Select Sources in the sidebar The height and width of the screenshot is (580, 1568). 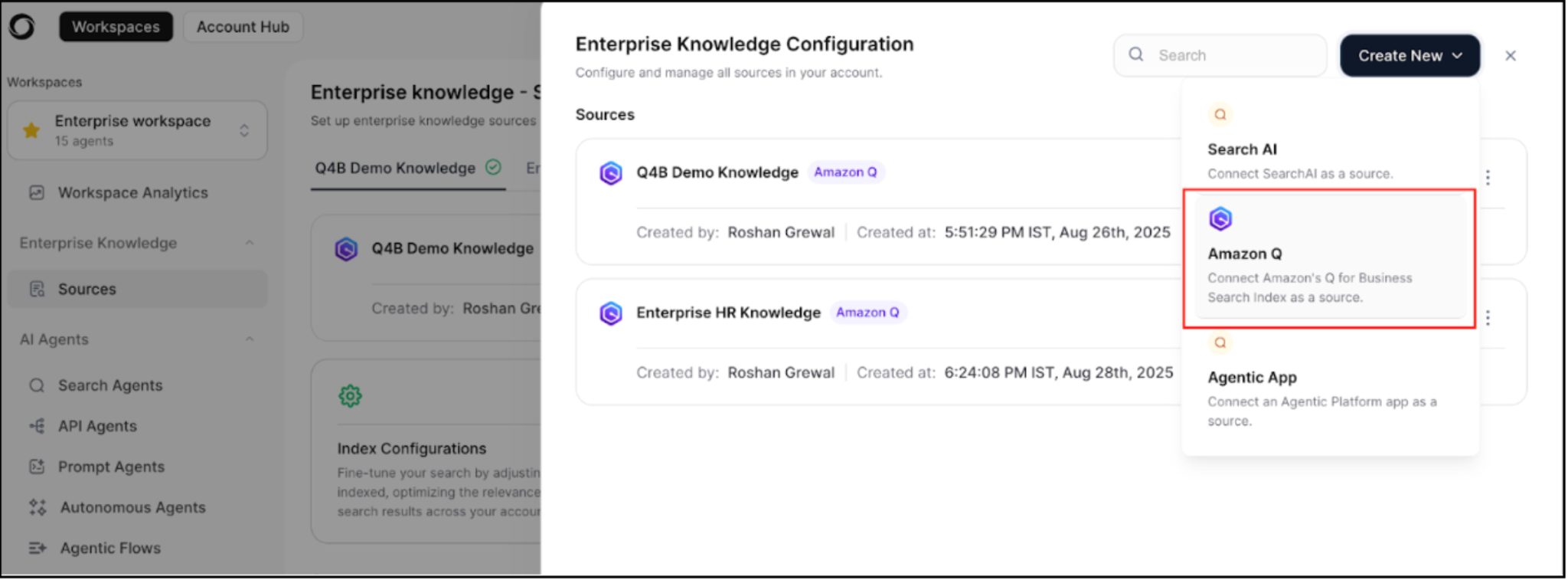138,289
